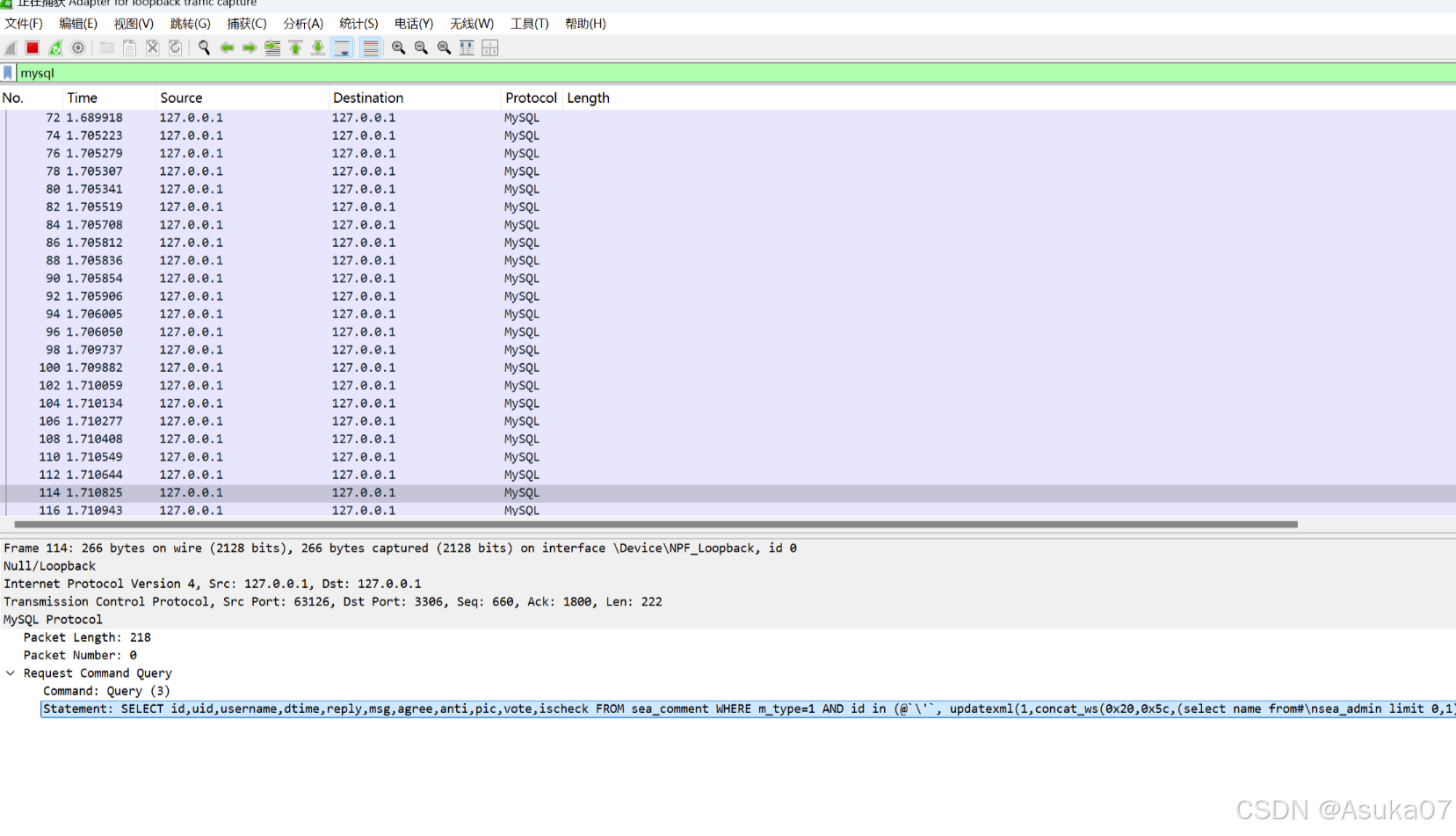Click the Reload capture file icon
This screenshot has height=836, width=1456.
point(175,47)
